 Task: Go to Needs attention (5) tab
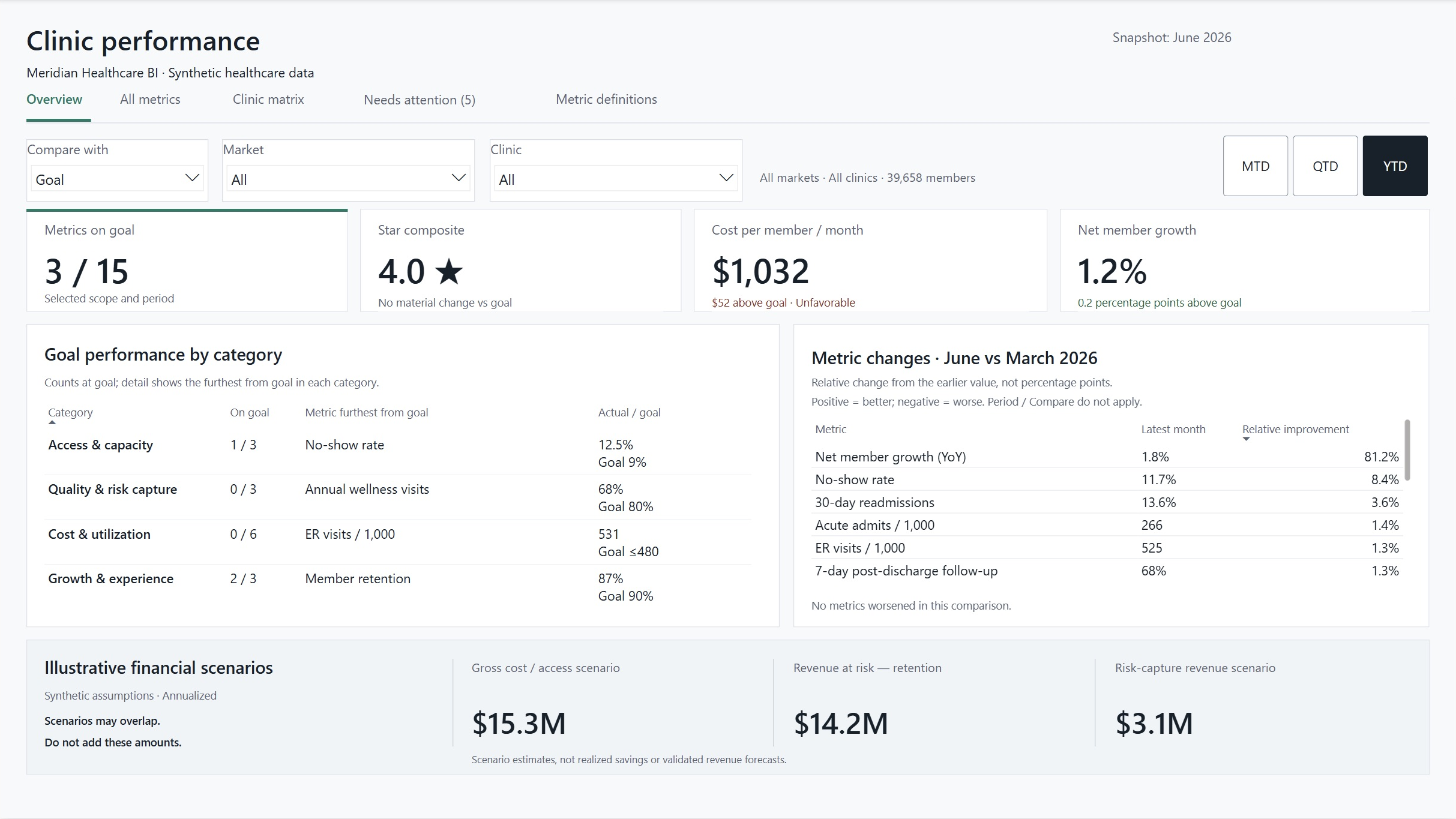[420, 100]
